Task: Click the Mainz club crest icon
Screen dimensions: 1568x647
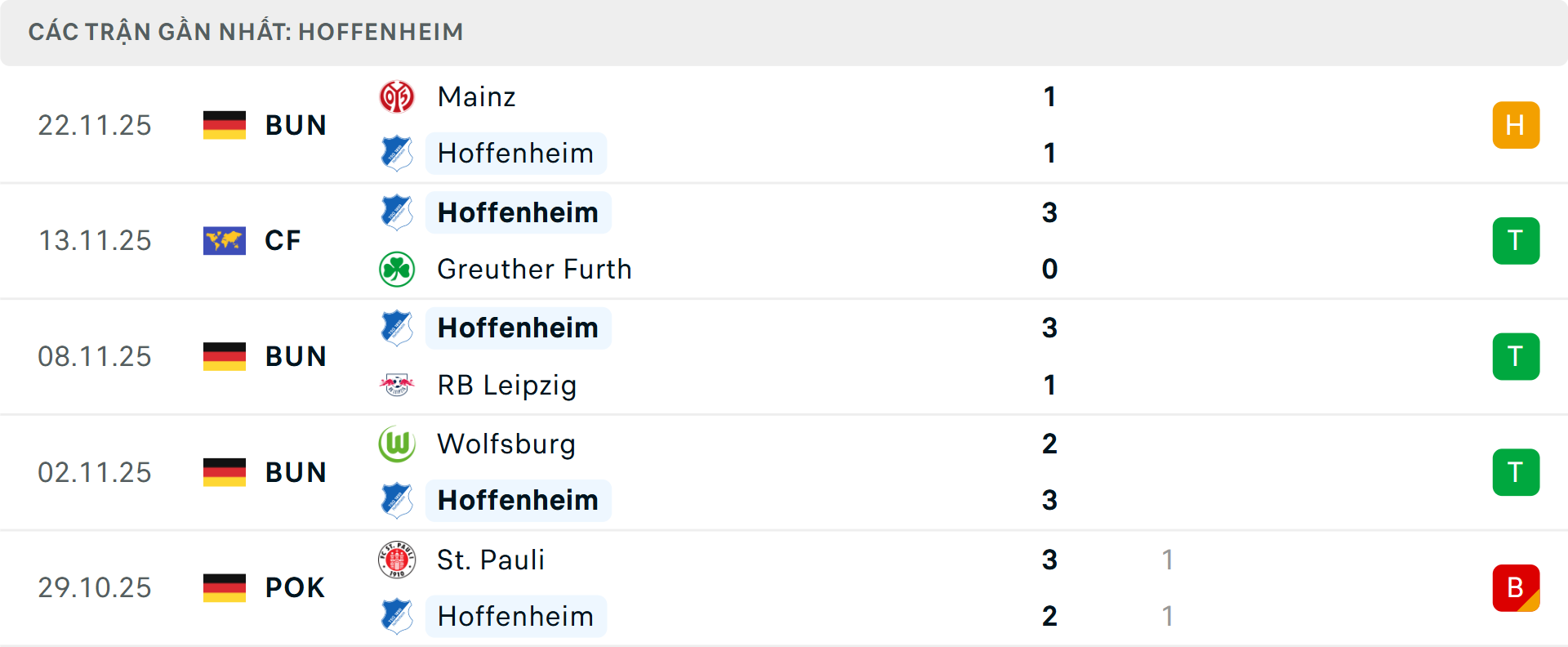Action: tap(398, 96)
